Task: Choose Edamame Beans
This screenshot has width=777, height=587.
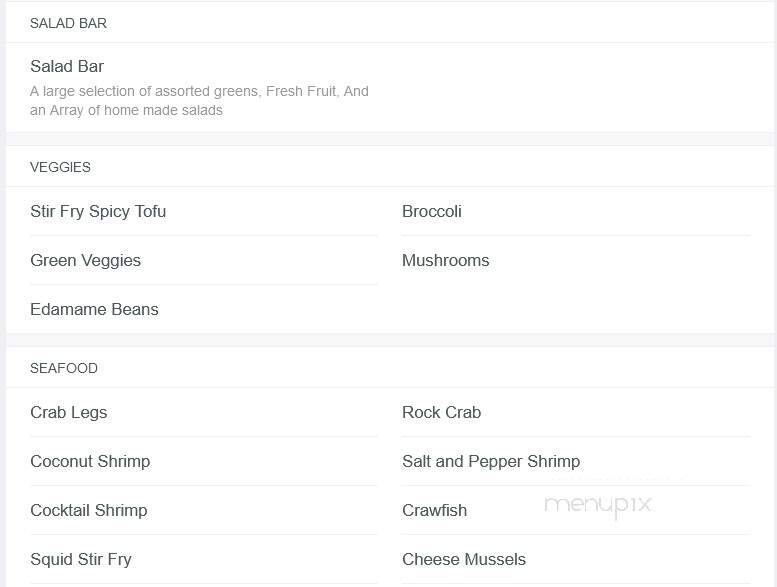Action: tap(94, 310)
